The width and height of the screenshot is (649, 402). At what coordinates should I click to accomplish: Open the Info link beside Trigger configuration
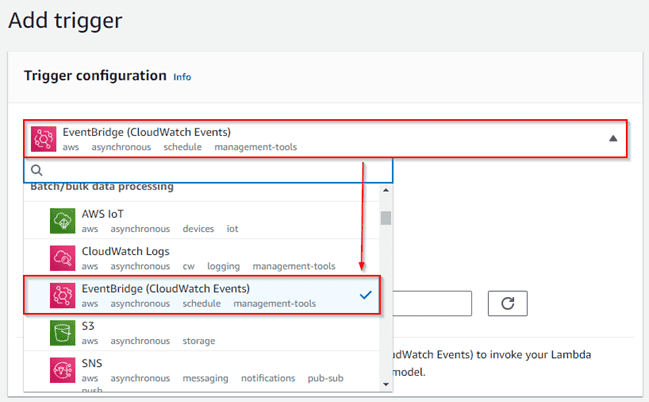point(182,77)
